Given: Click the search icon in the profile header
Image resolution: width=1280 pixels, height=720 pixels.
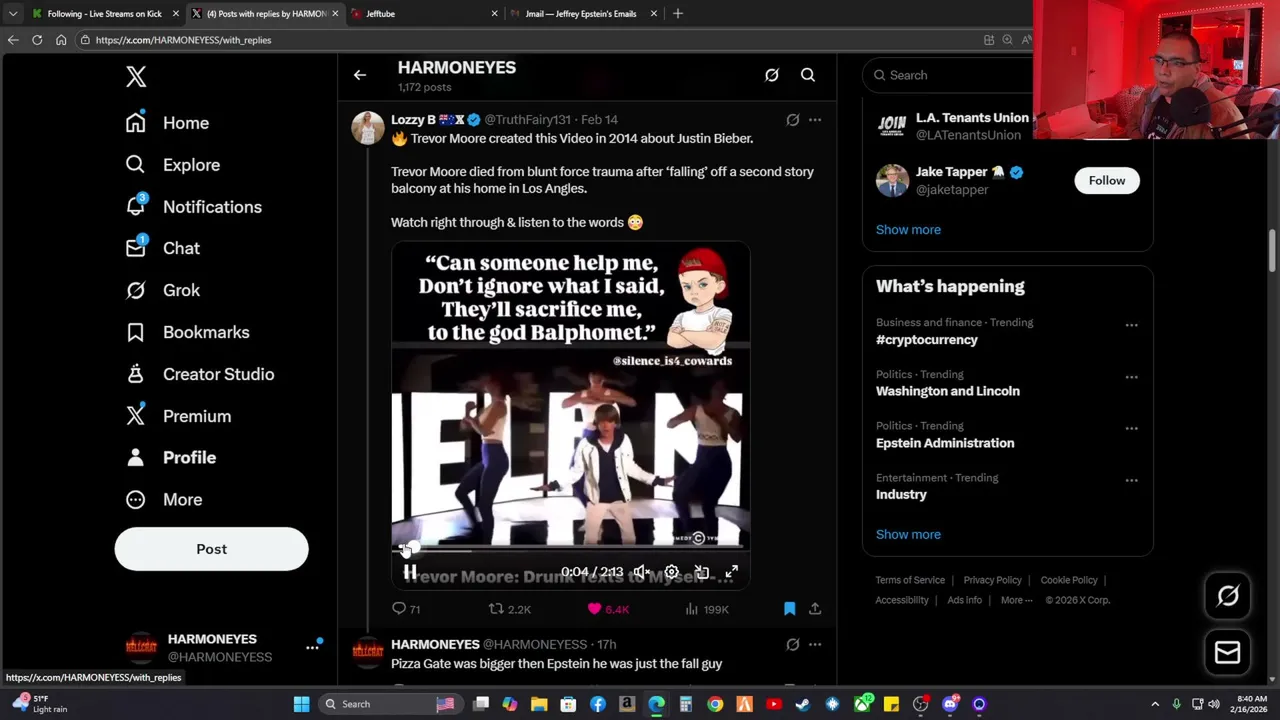Looking at the screenshot, I should pyautogui.click(x=808, y=75).
